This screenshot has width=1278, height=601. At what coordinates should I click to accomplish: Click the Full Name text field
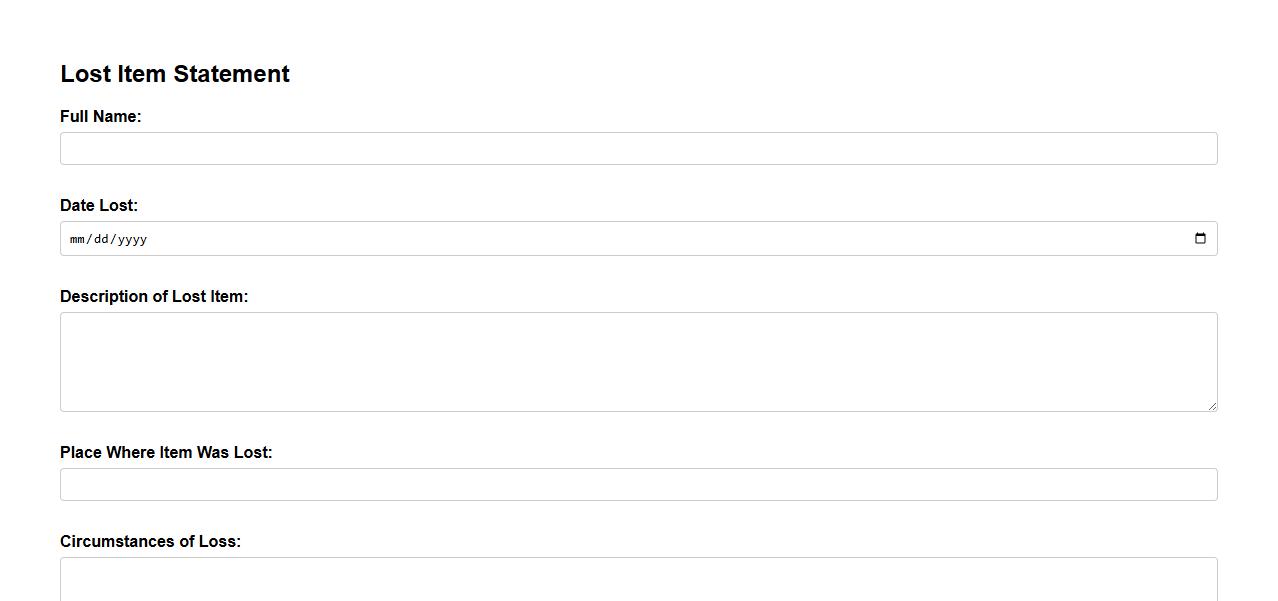click(x=638, y=149)
